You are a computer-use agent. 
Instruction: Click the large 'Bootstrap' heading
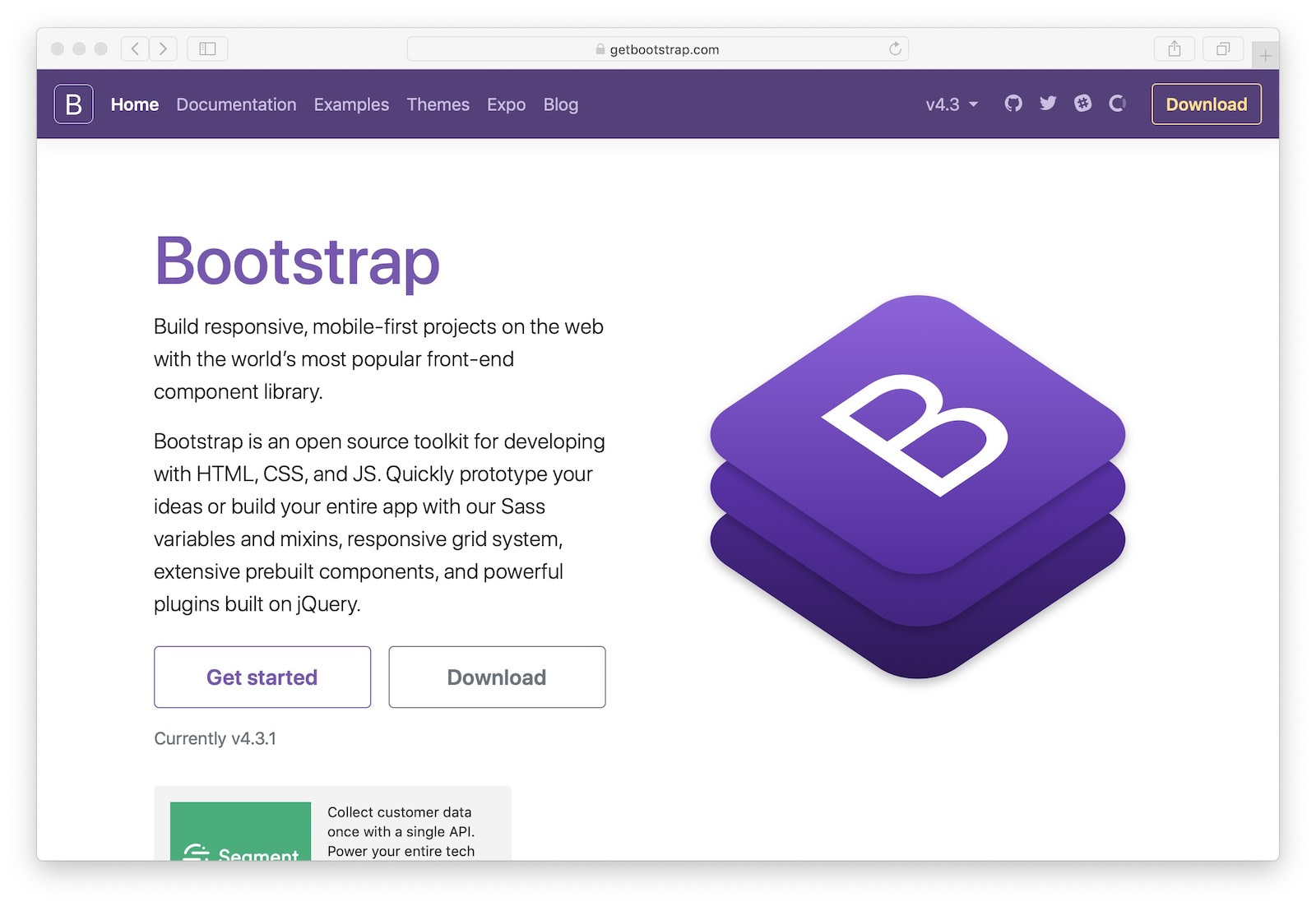(x=297, y=262)
